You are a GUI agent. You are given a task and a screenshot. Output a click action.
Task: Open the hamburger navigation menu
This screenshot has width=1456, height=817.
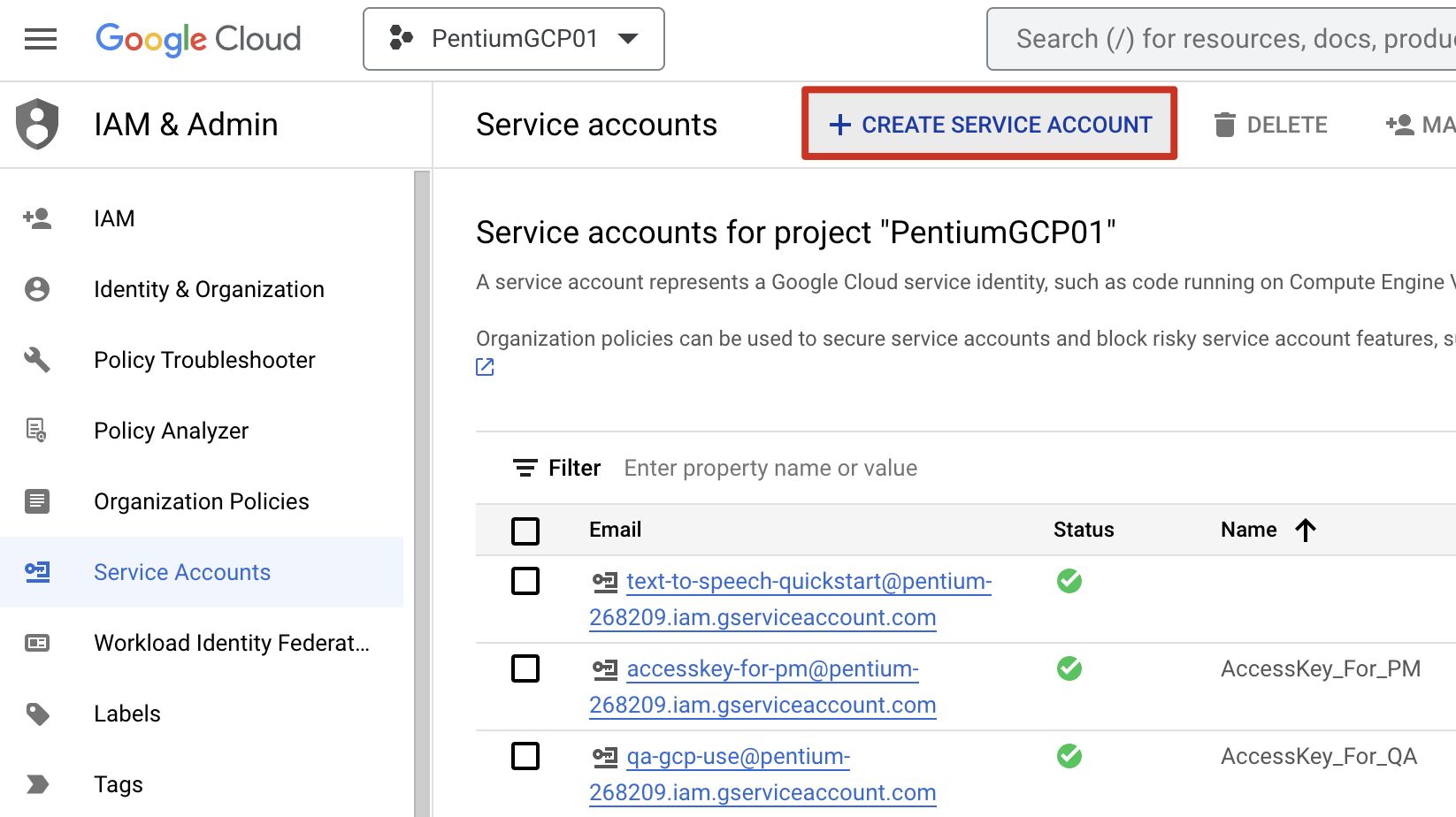click(41, 39)
